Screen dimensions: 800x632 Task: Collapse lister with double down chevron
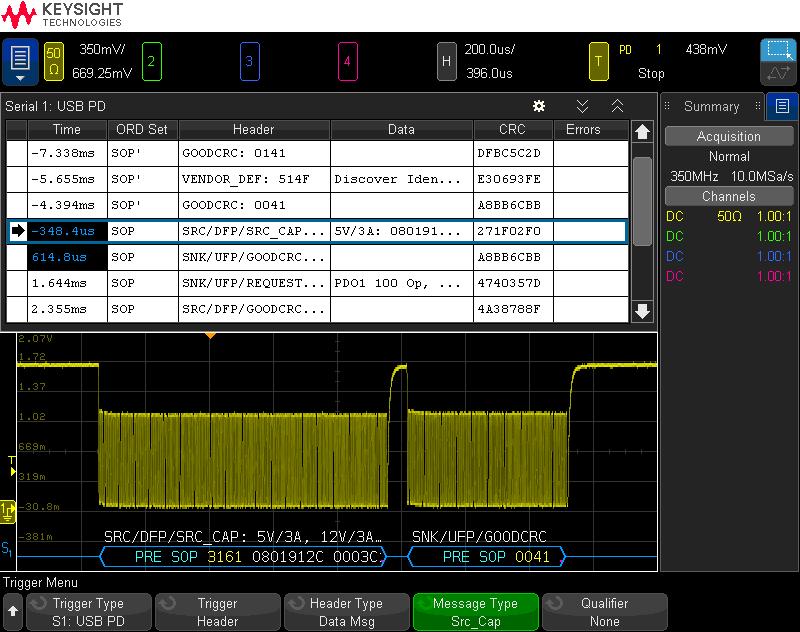(582, 106)
